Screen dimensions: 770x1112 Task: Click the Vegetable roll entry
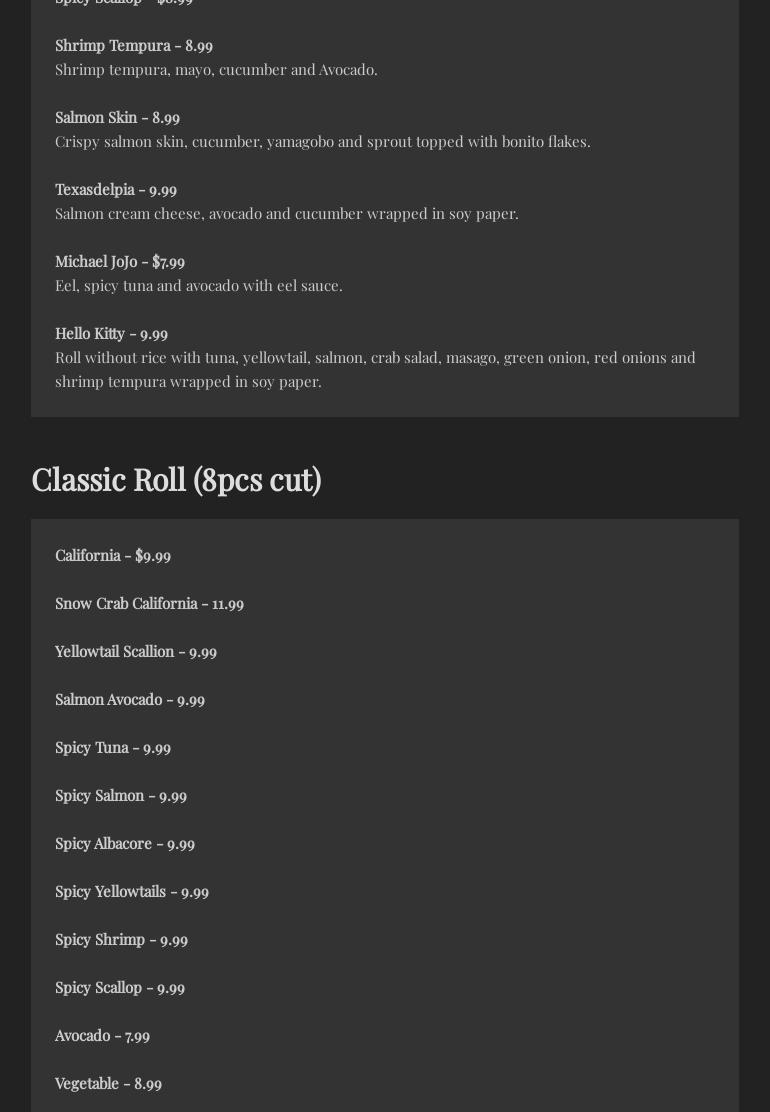(x=108, y=1083)
